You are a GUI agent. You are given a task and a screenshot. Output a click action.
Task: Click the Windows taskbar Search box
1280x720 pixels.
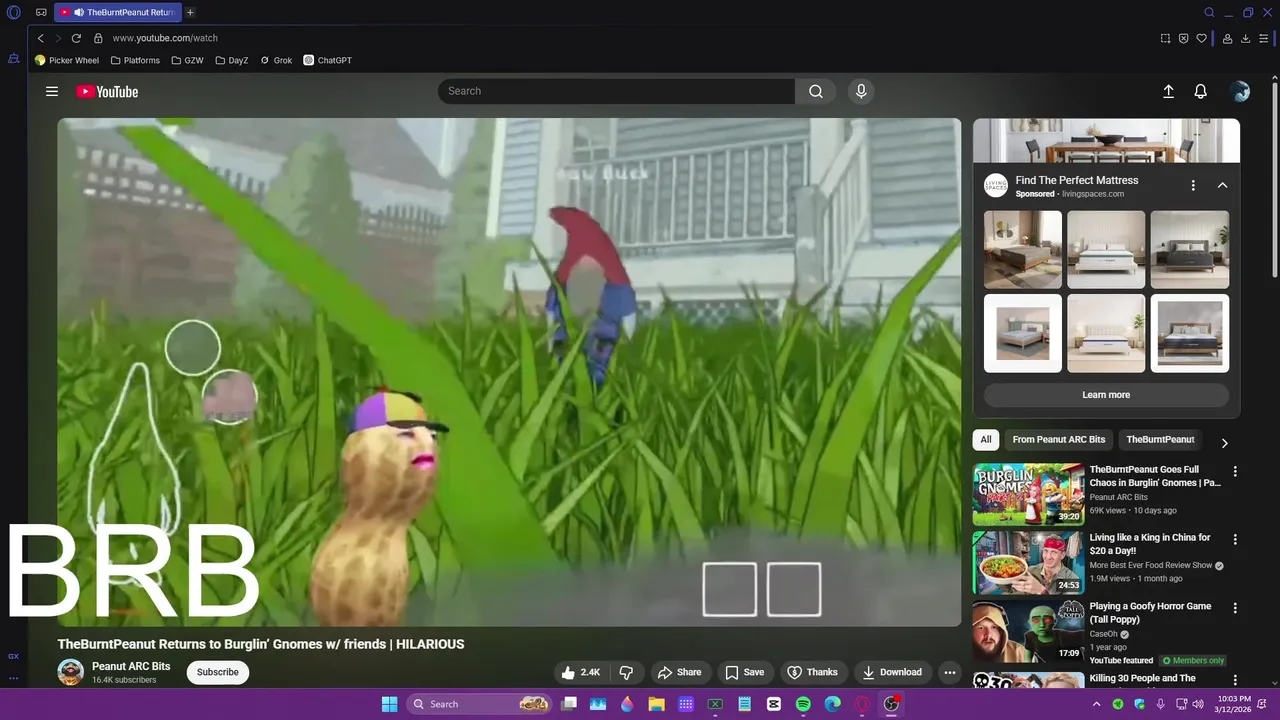point(480,704)
